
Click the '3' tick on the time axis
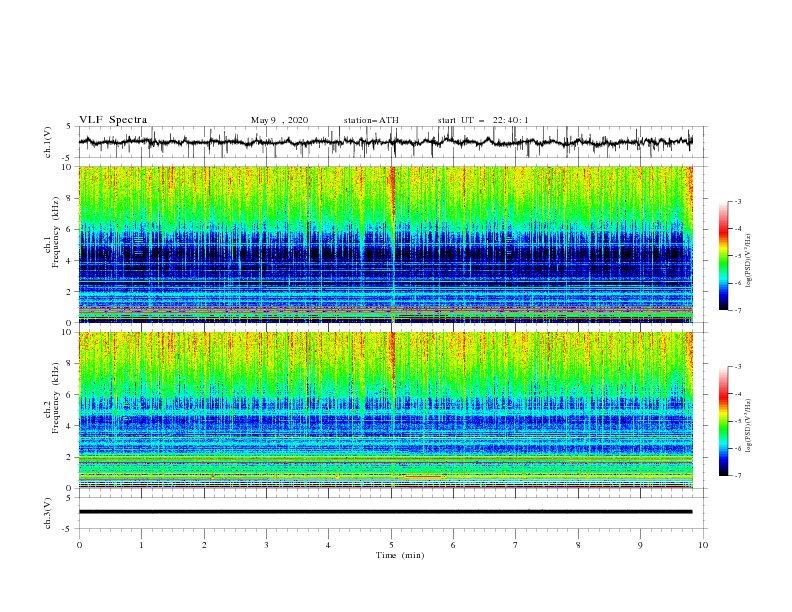[x=266, y=545]
